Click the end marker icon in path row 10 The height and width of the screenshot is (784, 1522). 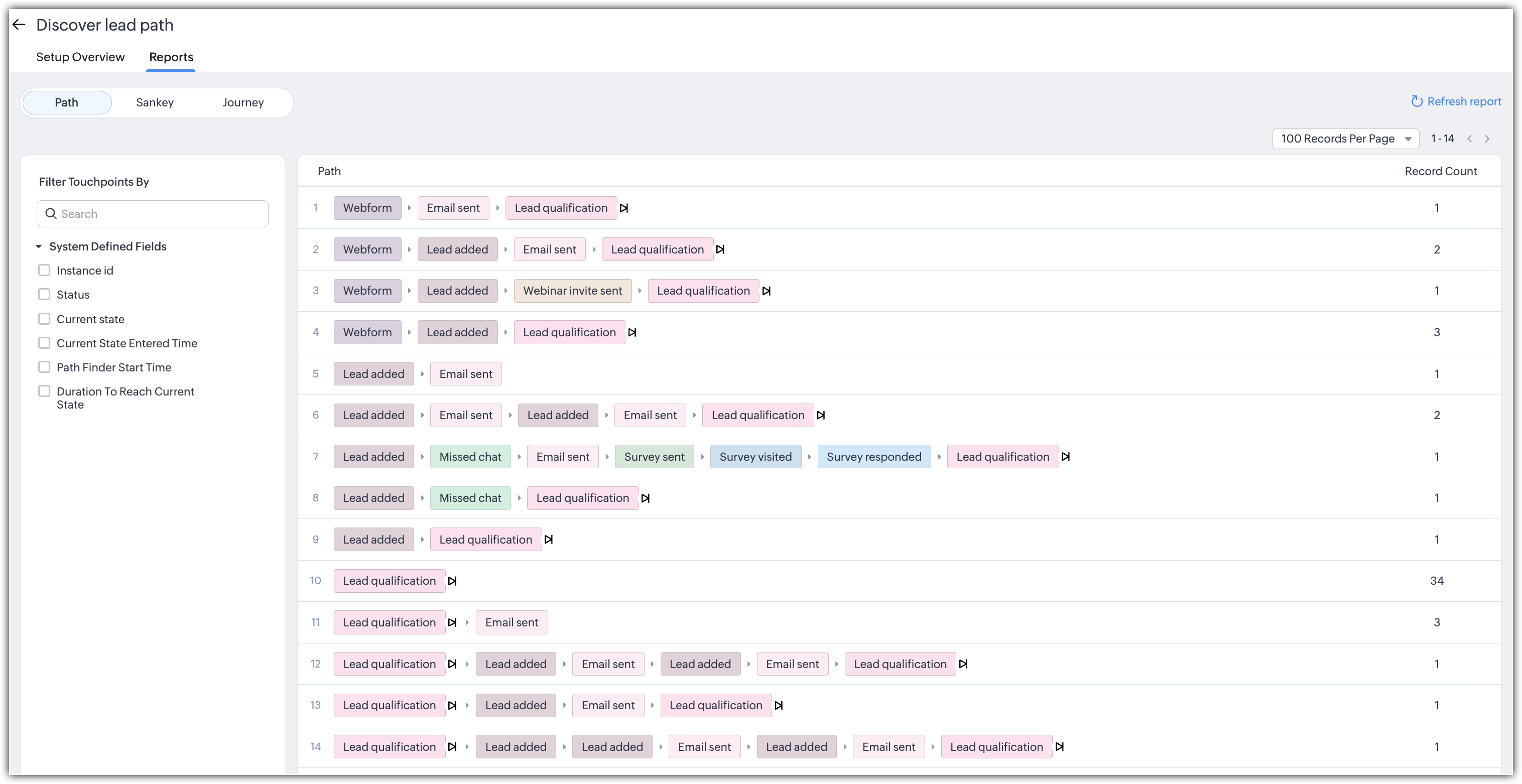coord(452,581)
